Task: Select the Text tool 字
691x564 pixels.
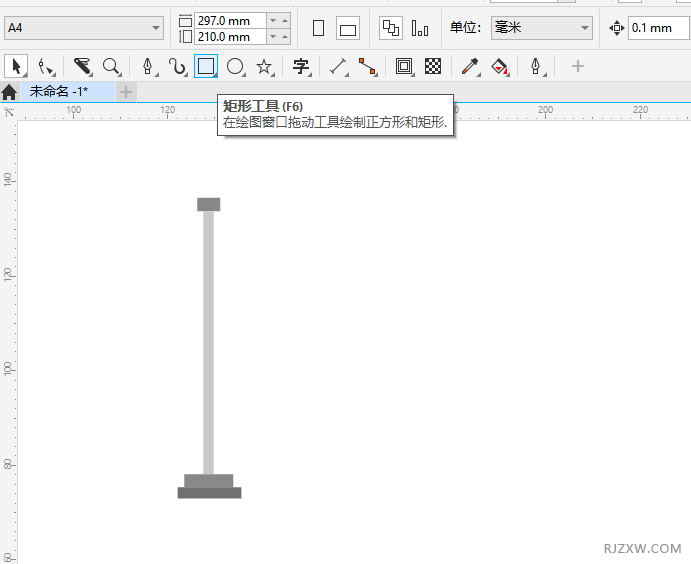Action: [301, 67]
